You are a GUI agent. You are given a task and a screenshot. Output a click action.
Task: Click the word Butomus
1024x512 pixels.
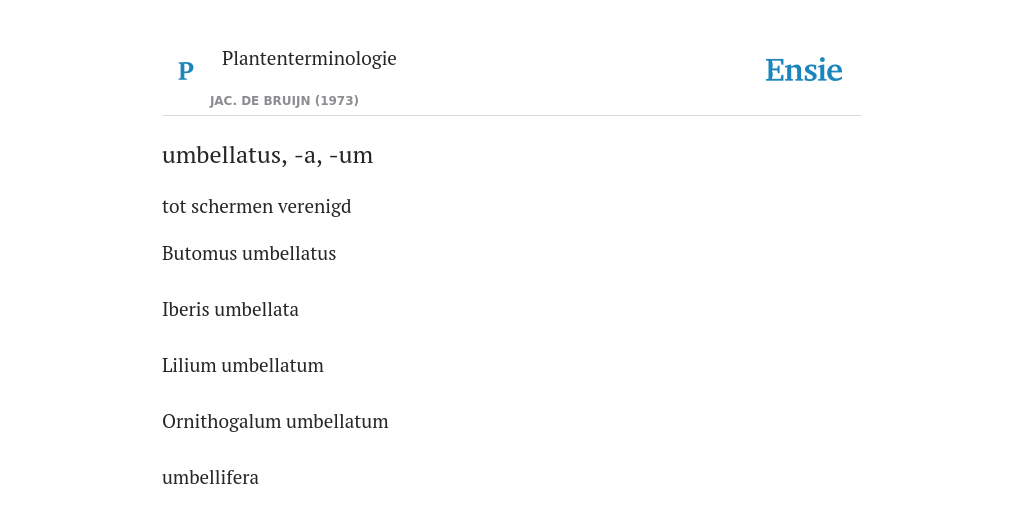[x=200, y=253]
